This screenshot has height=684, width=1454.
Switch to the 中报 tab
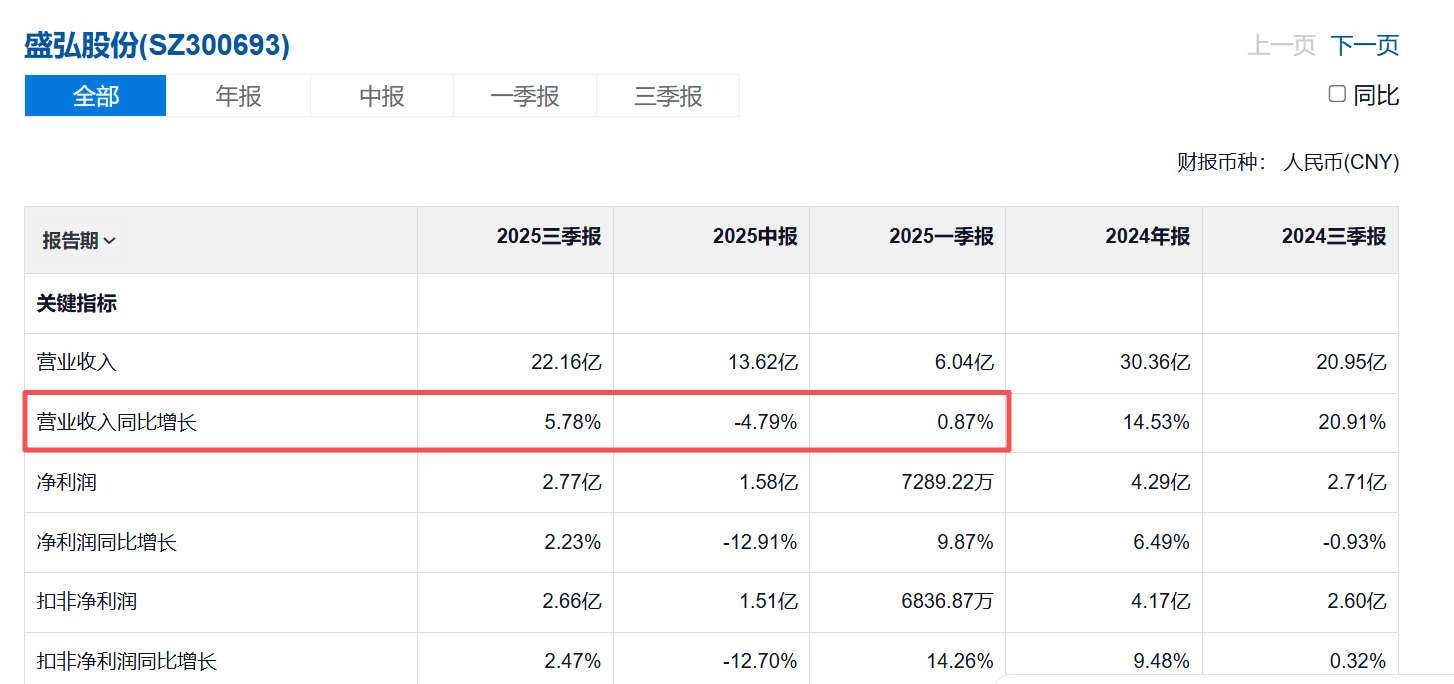(382, 96)
